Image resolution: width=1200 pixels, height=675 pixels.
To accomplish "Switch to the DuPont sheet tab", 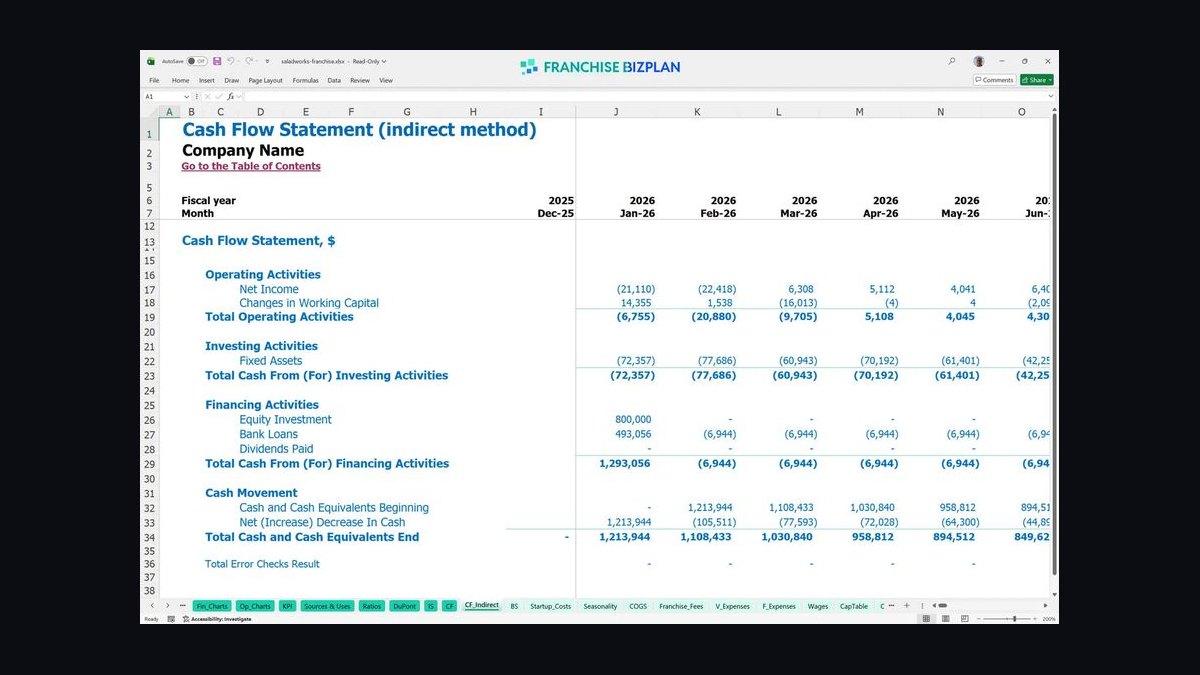I will pos(404,606).
